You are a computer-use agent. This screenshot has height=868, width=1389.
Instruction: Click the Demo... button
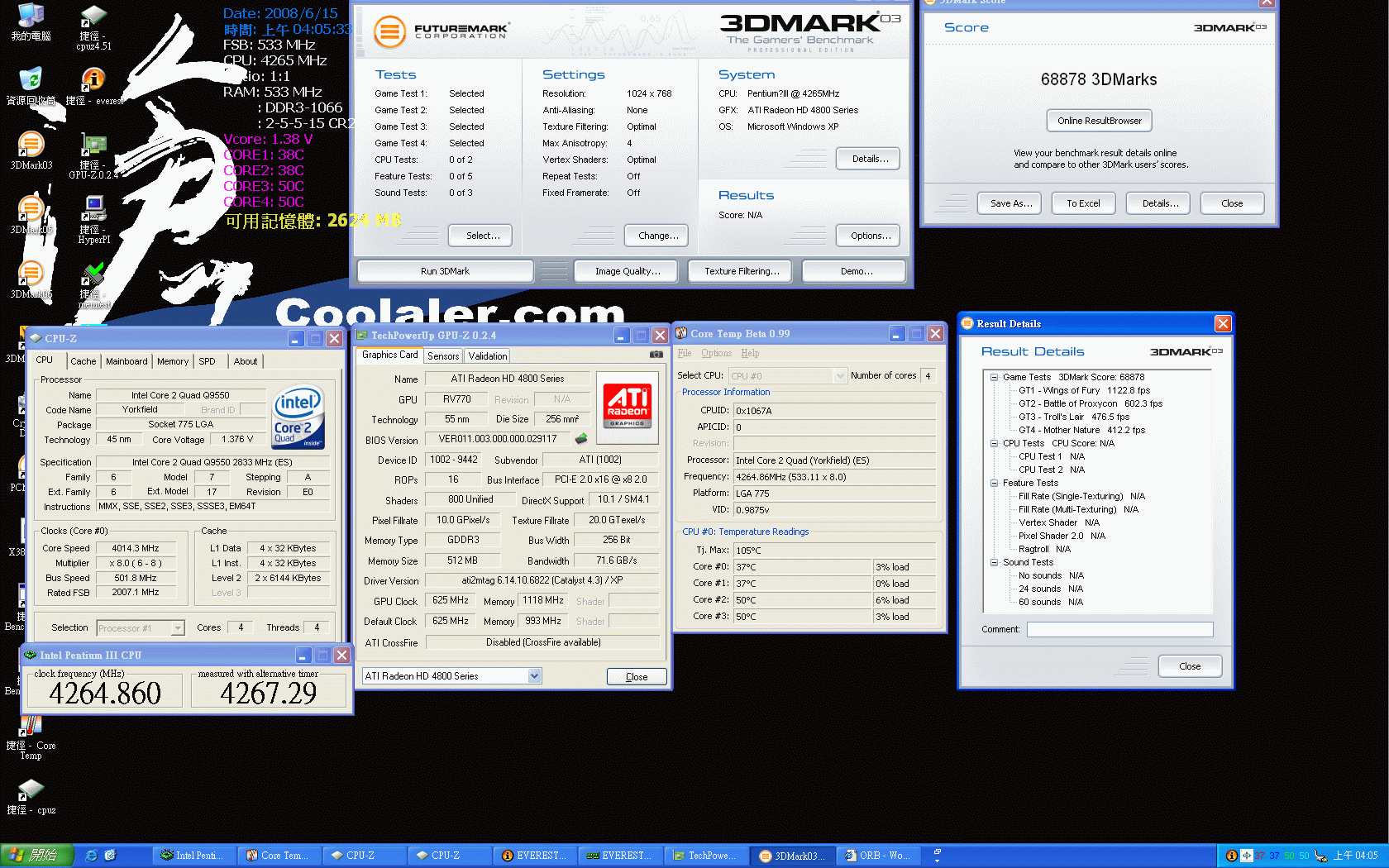tap(853, 271)
